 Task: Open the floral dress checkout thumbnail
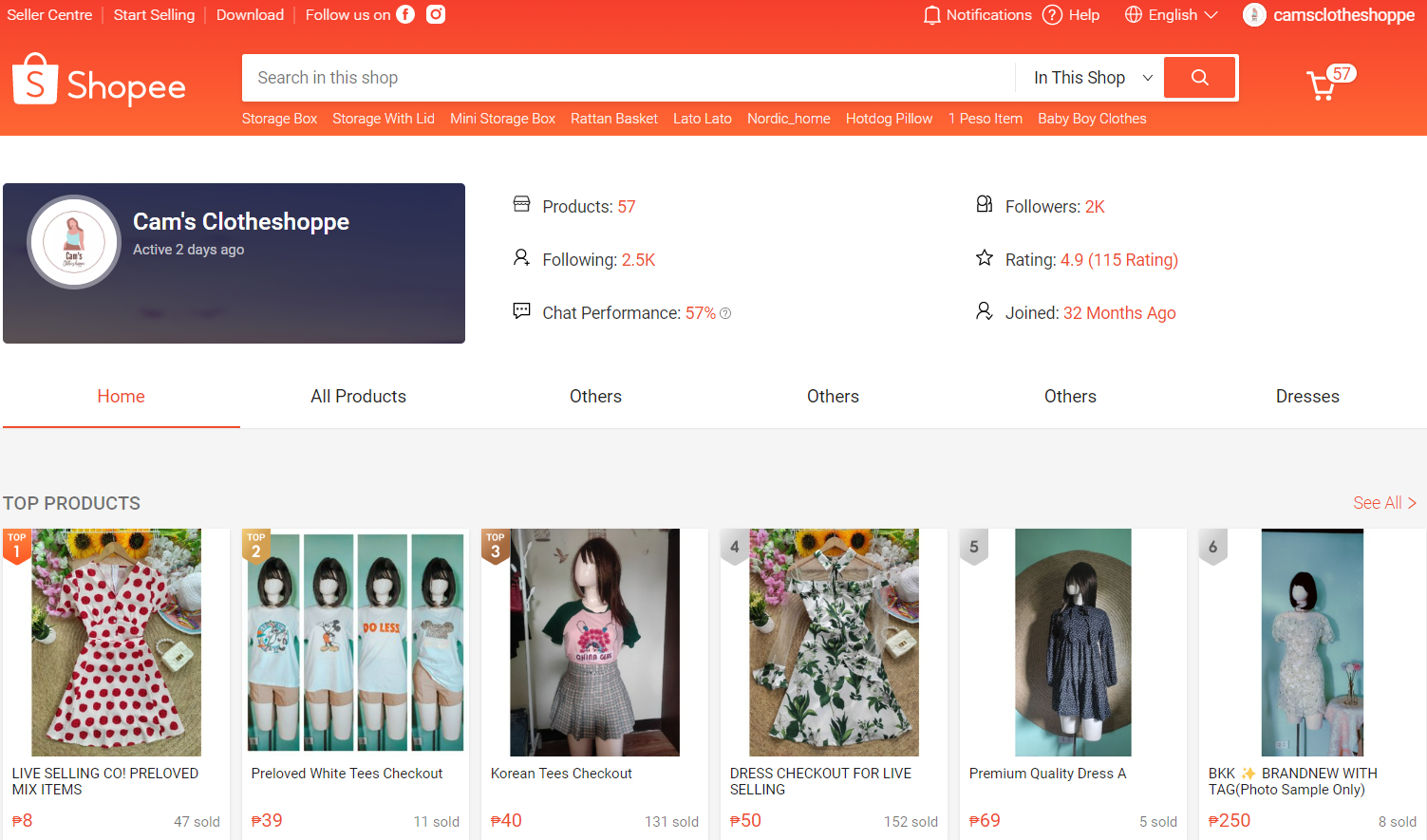coord(835,643)
